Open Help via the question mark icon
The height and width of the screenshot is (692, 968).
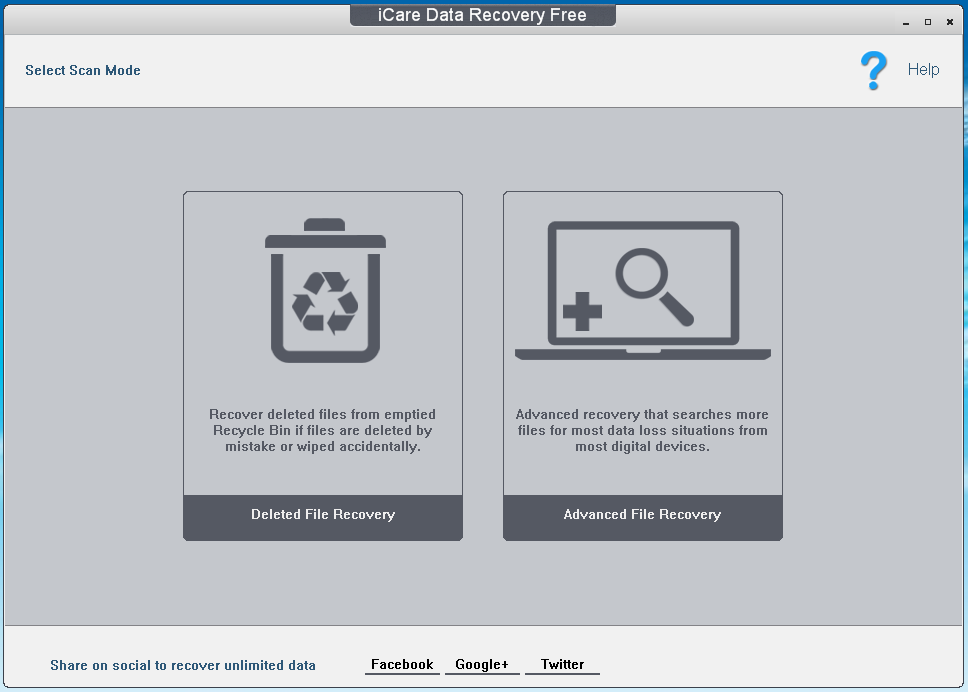873,69
